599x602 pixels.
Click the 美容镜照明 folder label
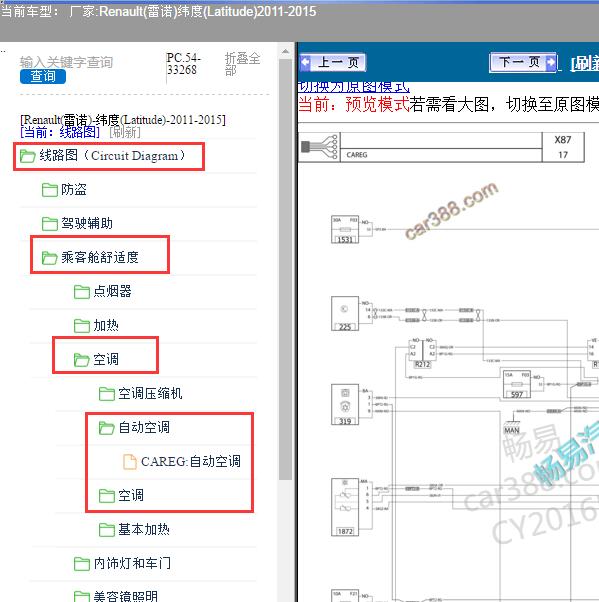click(126, 596)
